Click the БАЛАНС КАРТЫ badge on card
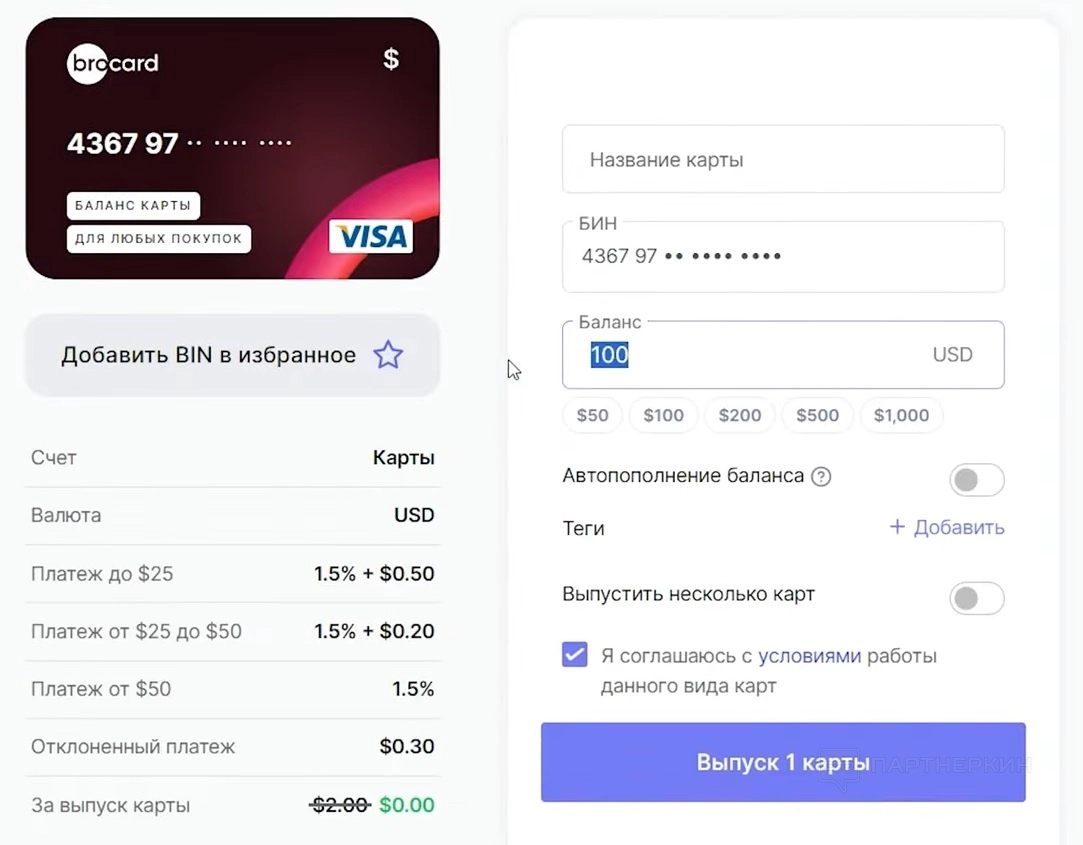1083x845 pixels. [x=133, y=205]
